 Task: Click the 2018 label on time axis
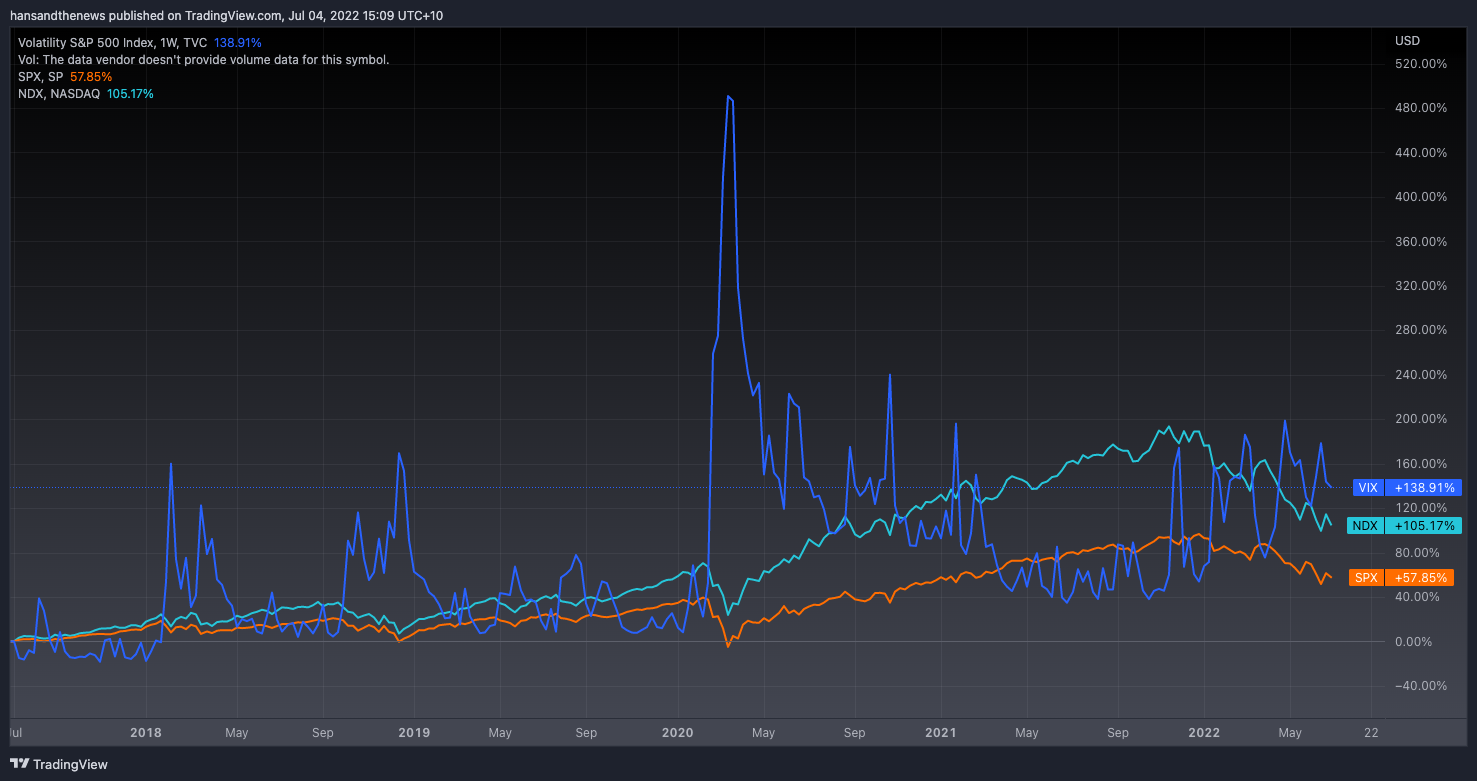point(146,732)
